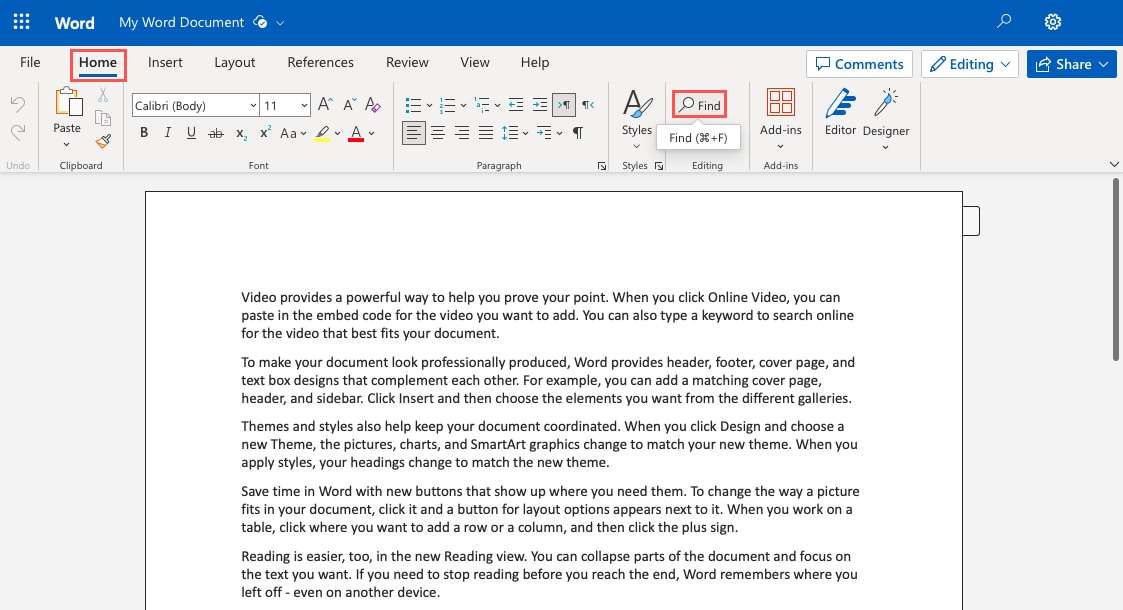Screen dimensions: 1123x610
Task: Share the document
Action: pos(1071,63)
